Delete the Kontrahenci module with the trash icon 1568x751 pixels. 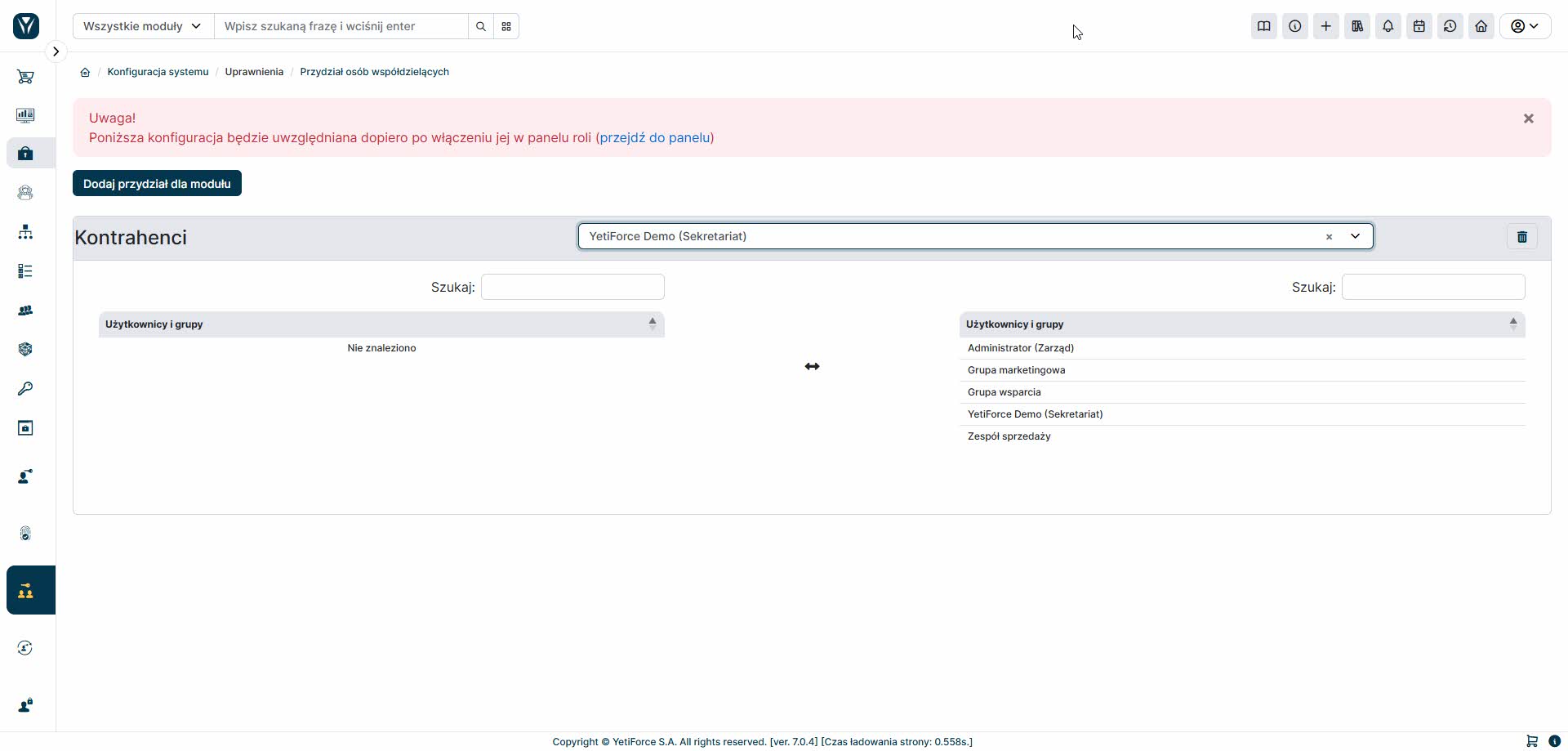[1521, 236]
